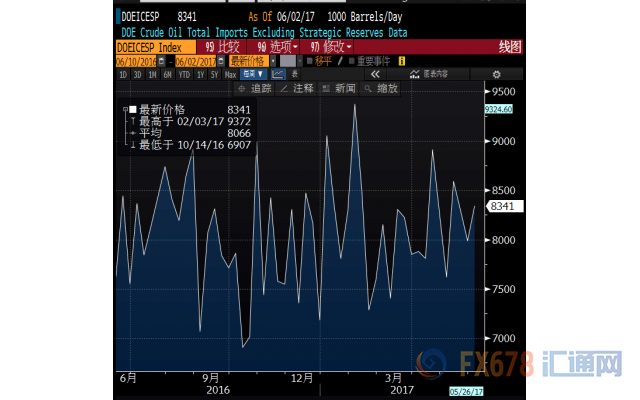Screen dimensions: 640x400
Task: Open chart settings gear icon
Action: click(496, 74)
